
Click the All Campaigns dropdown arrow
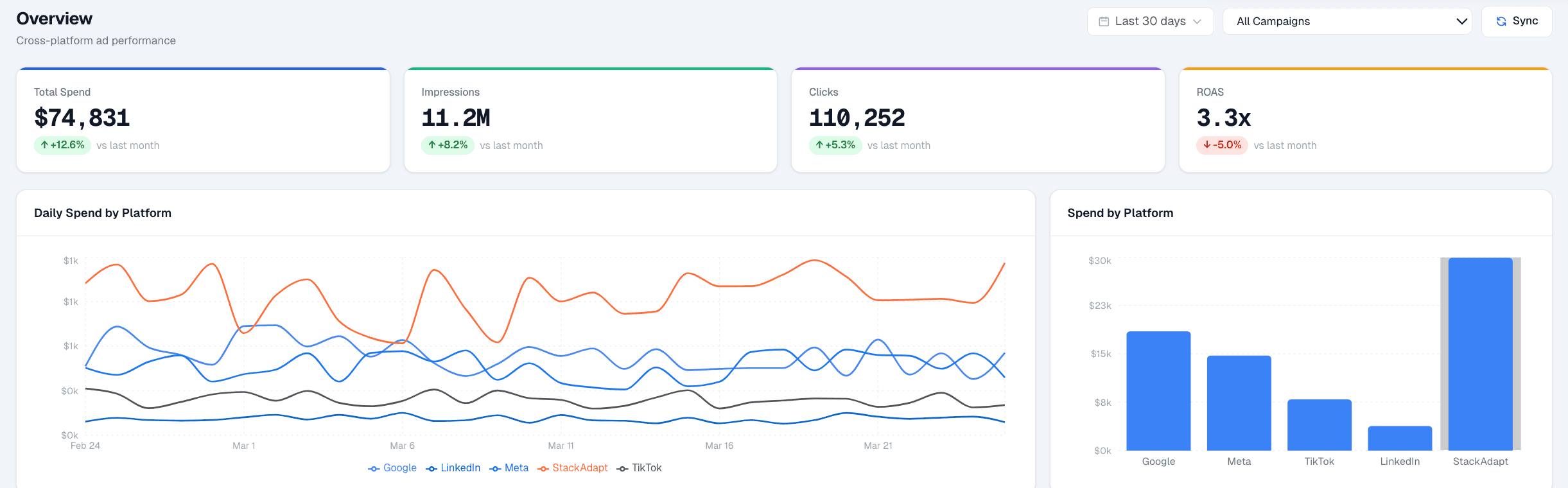(1461, 21)
